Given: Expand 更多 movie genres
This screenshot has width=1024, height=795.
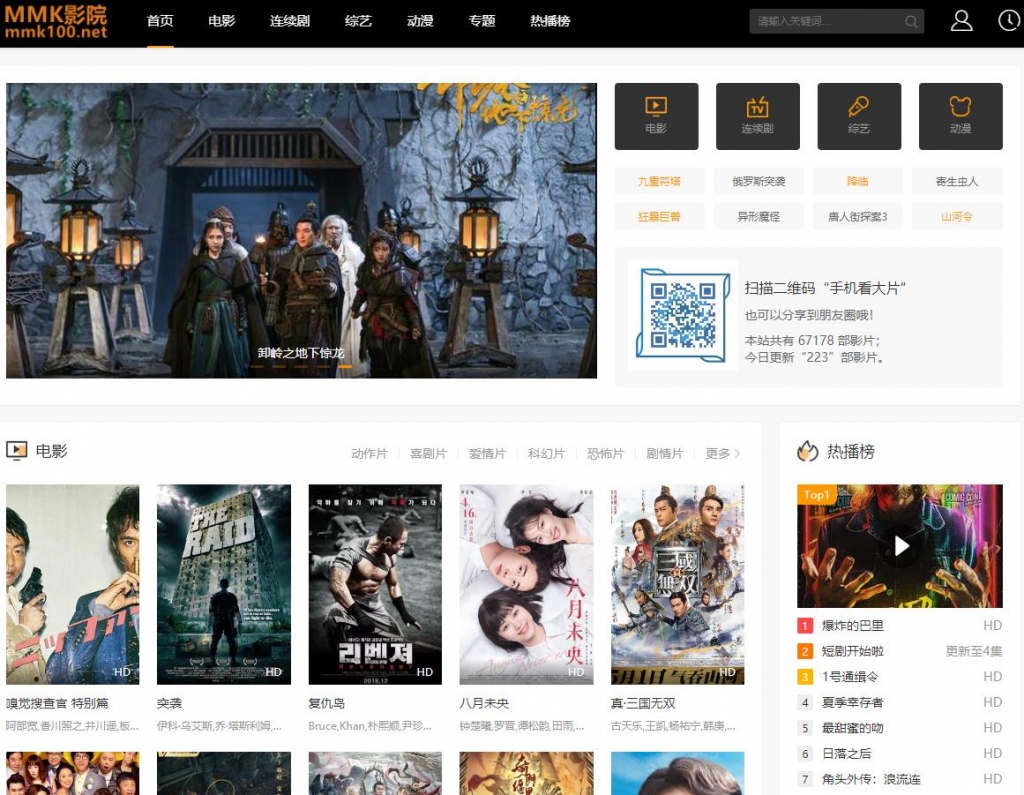Looking at the screenshot, I should click(722, 454).
